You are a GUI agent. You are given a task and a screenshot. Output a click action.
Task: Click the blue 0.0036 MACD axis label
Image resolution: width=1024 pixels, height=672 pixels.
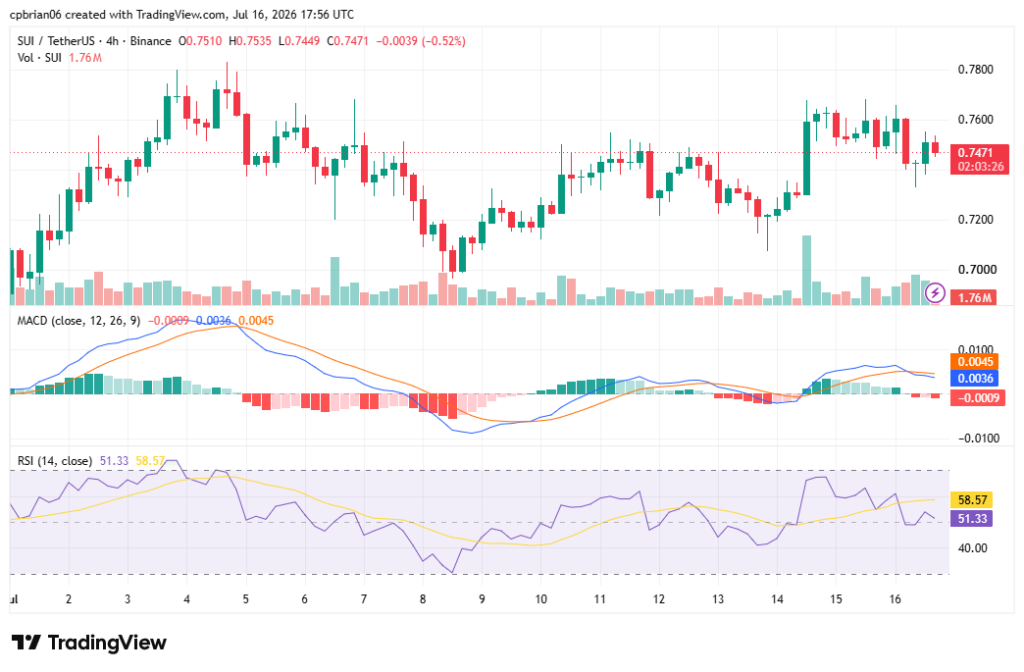974,378
